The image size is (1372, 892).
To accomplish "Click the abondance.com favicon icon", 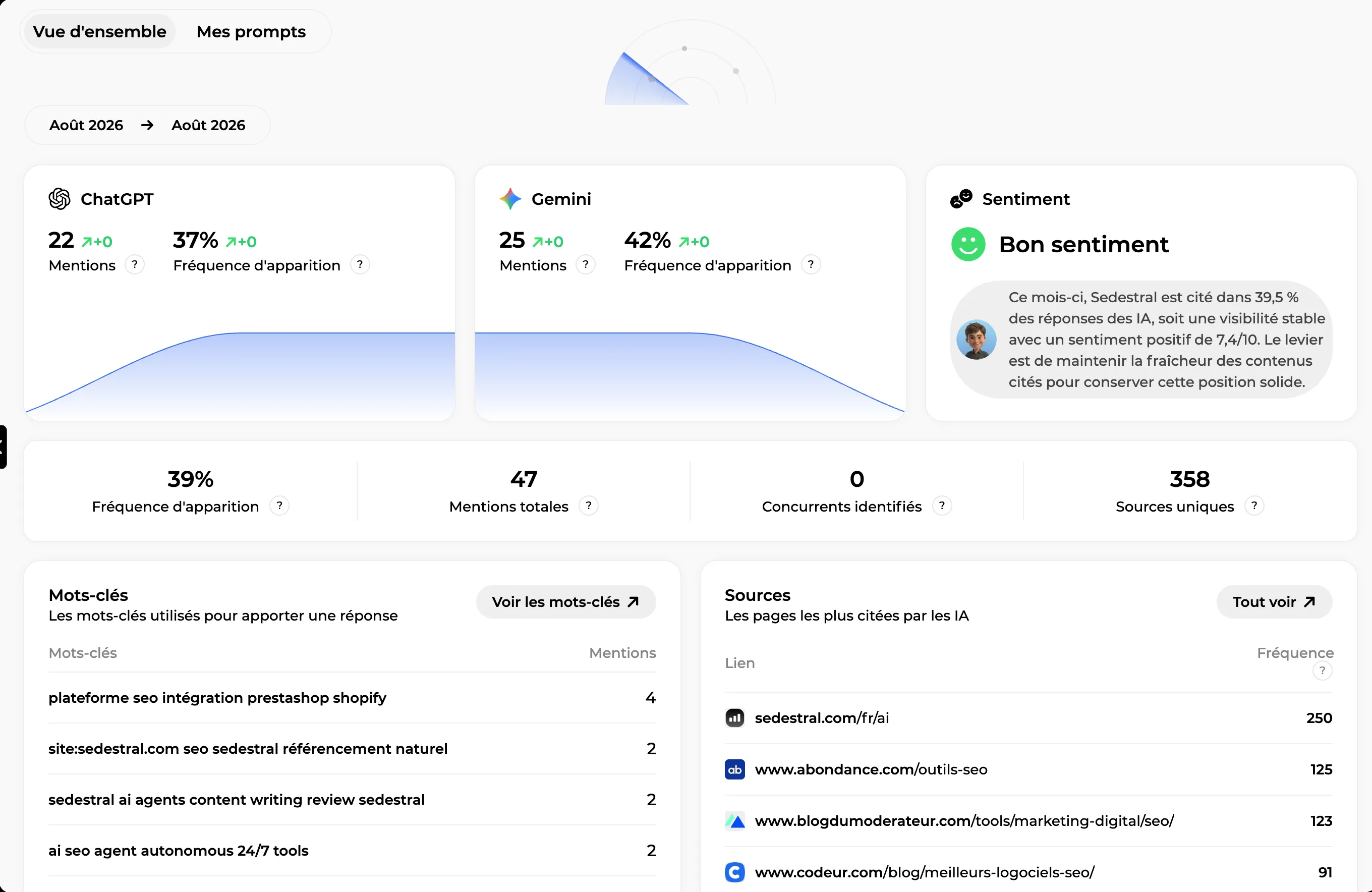I will click(x=734, y=769).
